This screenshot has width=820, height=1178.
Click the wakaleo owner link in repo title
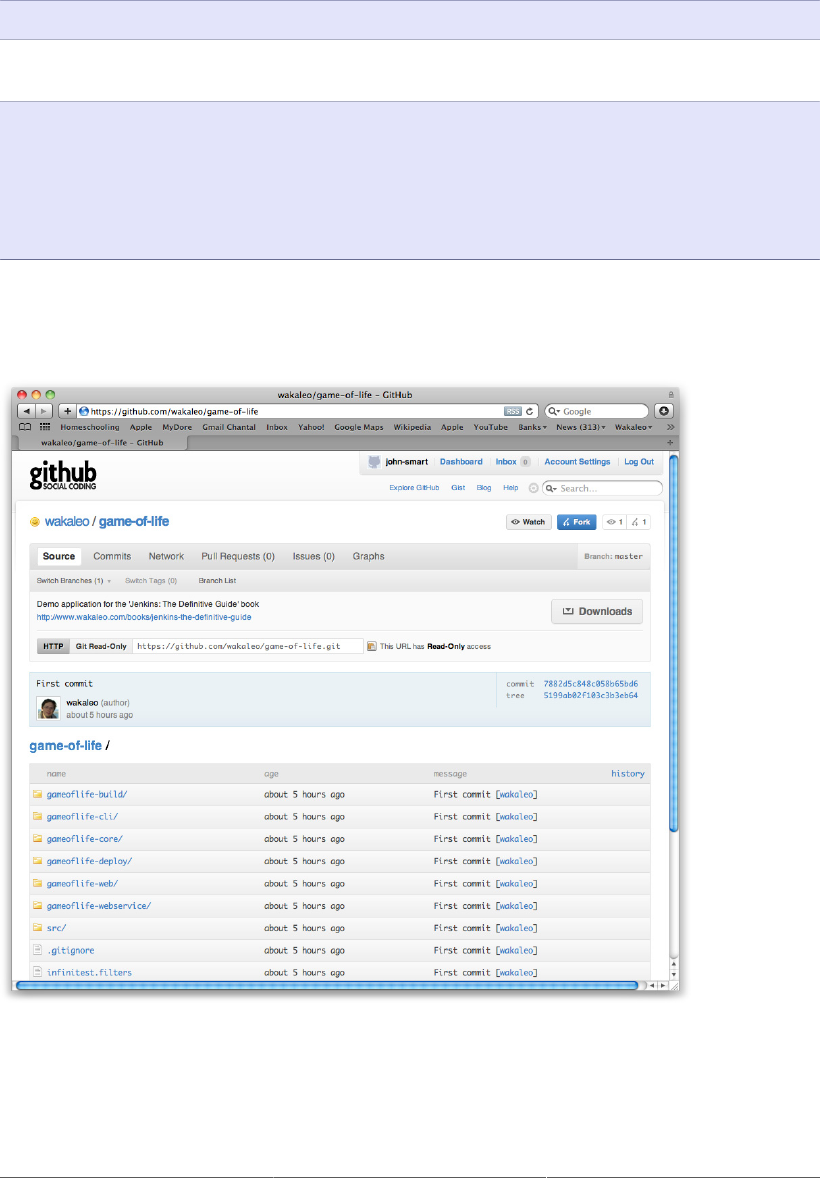point(67,522)
